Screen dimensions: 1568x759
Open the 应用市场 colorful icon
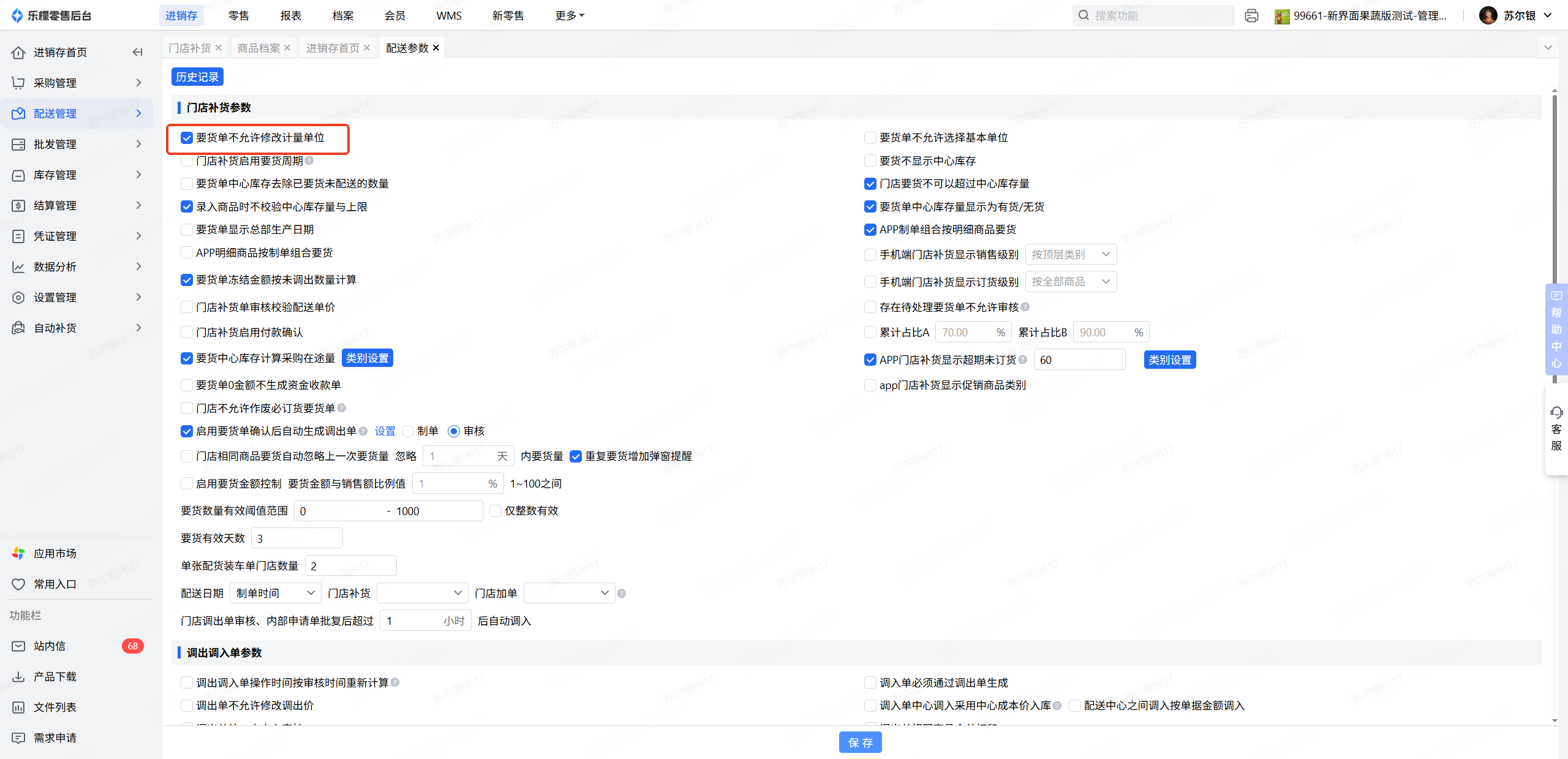click(18, 553)
